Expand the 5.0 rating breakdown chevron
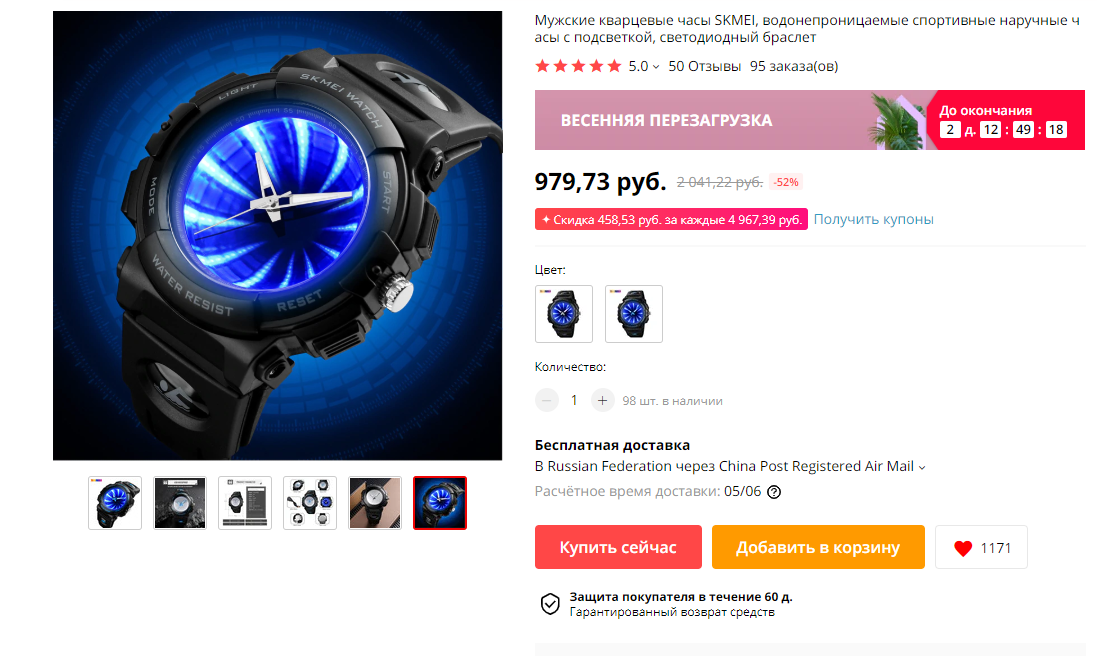Image resolution: width=1097 pixels, height=656 pixels. pyautogui.click(x=656, y=67)
